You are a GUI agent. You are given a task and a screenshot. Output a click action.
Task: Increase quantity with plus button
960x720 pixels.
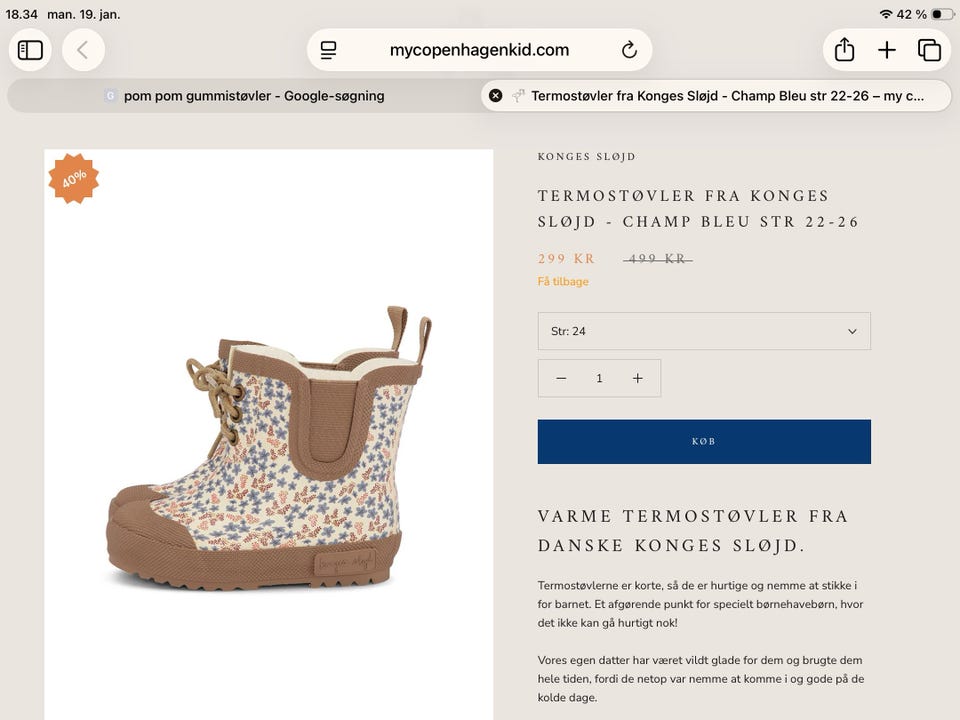[638, 378]
